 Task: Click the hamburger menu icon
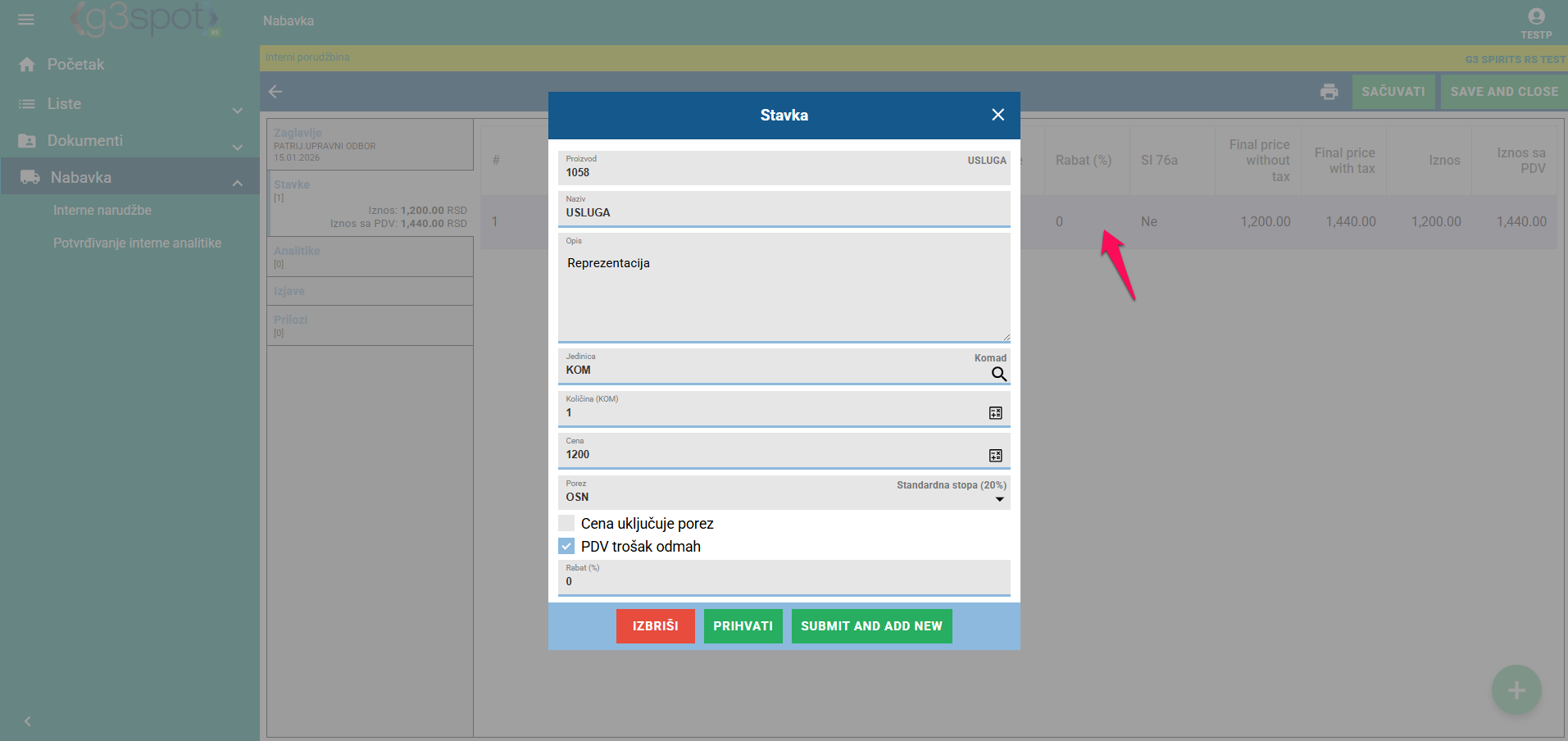[26, 20]
